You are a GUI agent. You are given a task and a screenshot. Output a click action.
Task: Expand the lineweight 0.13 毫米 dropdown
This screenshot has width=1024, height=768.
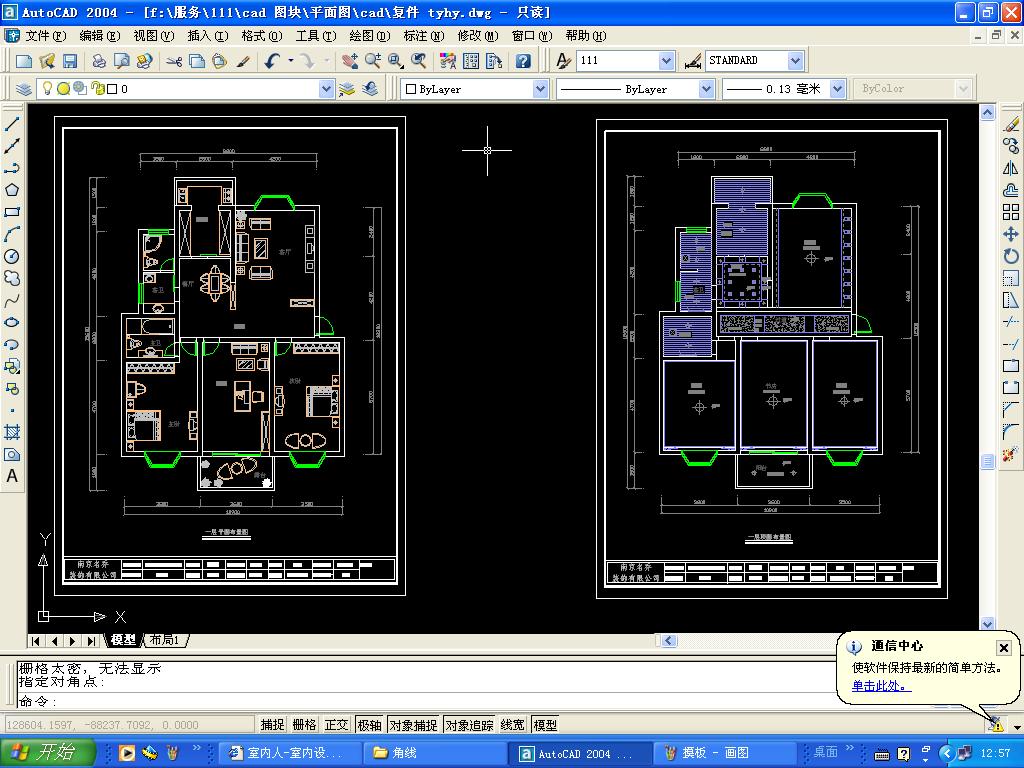838,89
